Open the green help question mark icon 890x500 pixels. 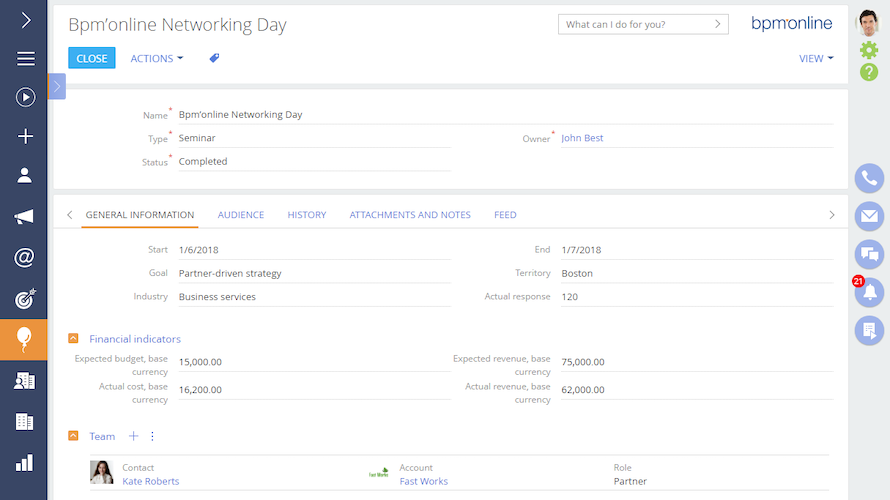(869, 72)
